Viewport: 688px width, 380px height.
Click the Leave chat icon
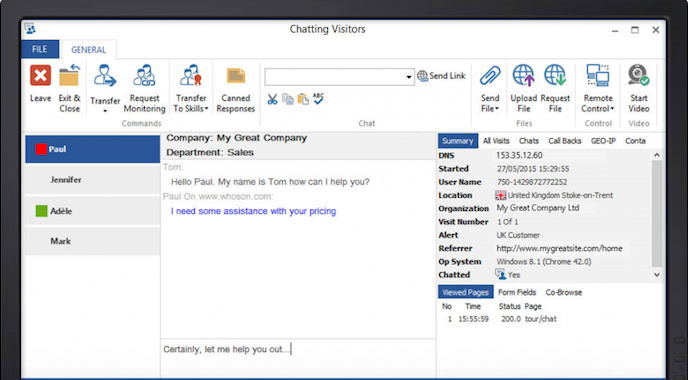(x=40, y=75)
